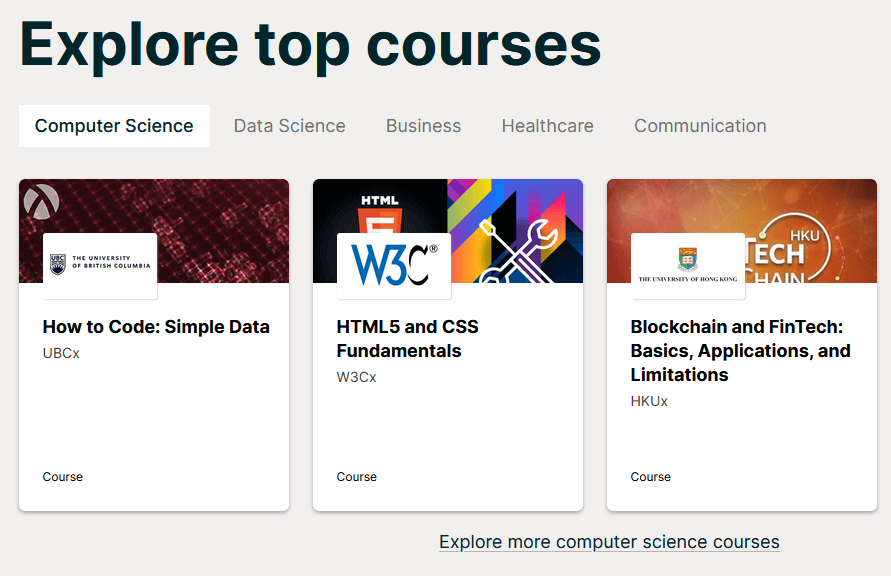The width and height of the screenshot is (891, 576).
Task: Click the University of Hong Kong logo
Action: (x=688, y=265)
